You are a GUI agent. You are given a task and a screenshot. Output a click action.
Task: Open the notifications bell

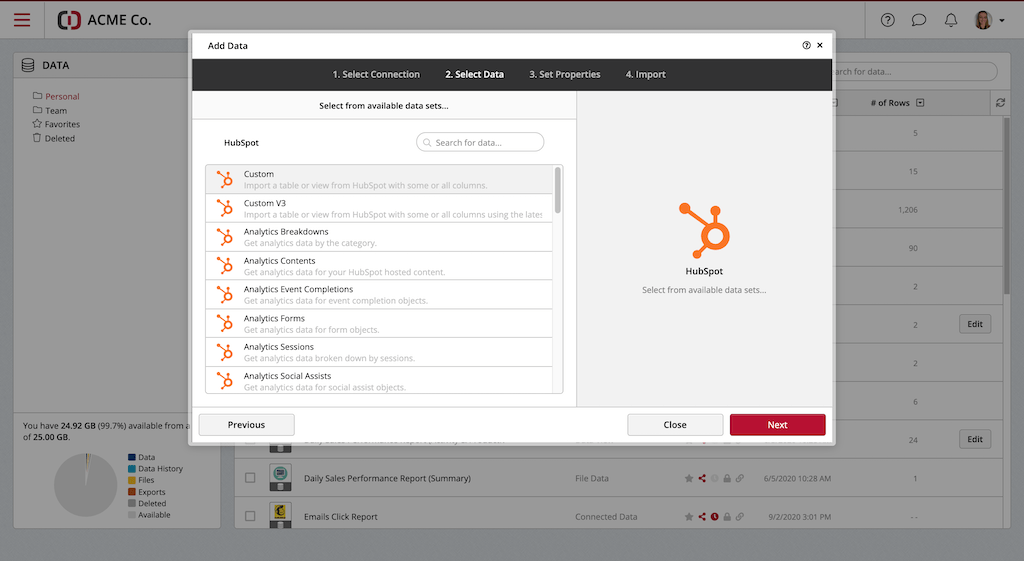pos(951,20)
